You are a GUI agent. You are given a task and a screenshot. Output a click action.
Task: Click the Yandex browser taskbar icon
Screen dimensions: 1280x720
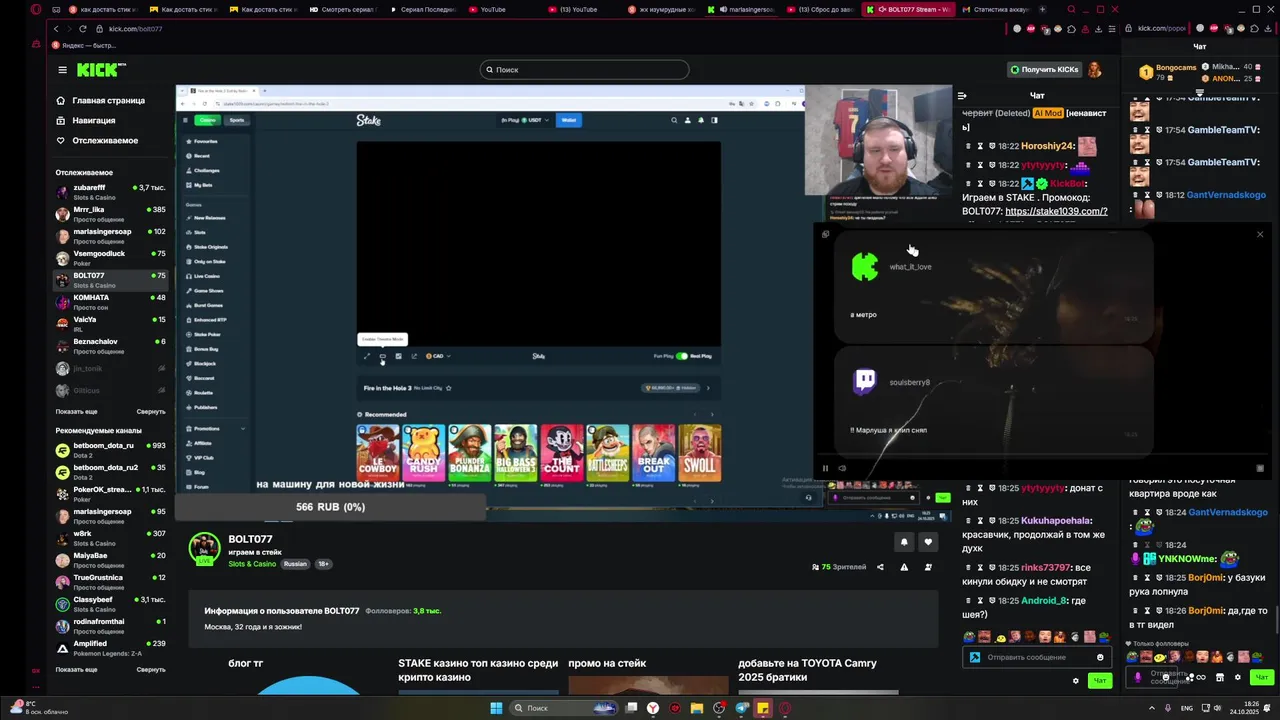653,708
